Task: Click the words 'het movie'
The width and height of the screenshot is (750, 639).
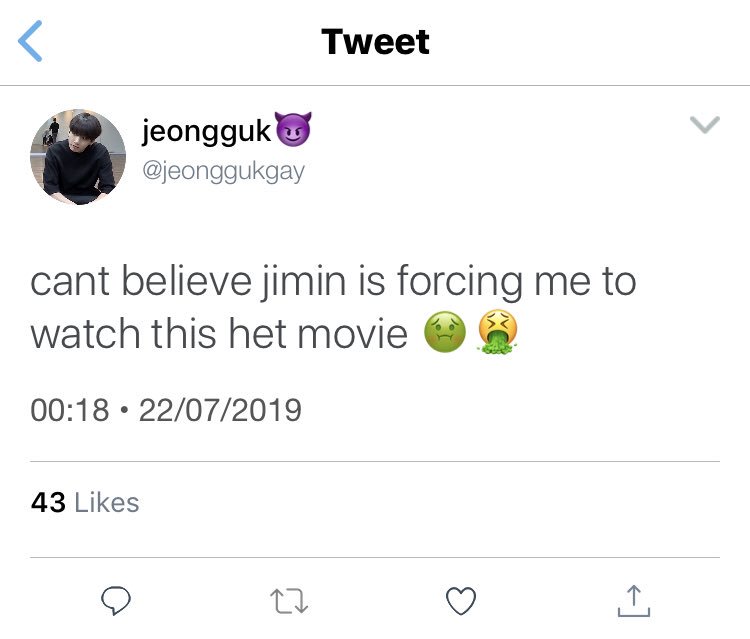Action: coord(318,333)
